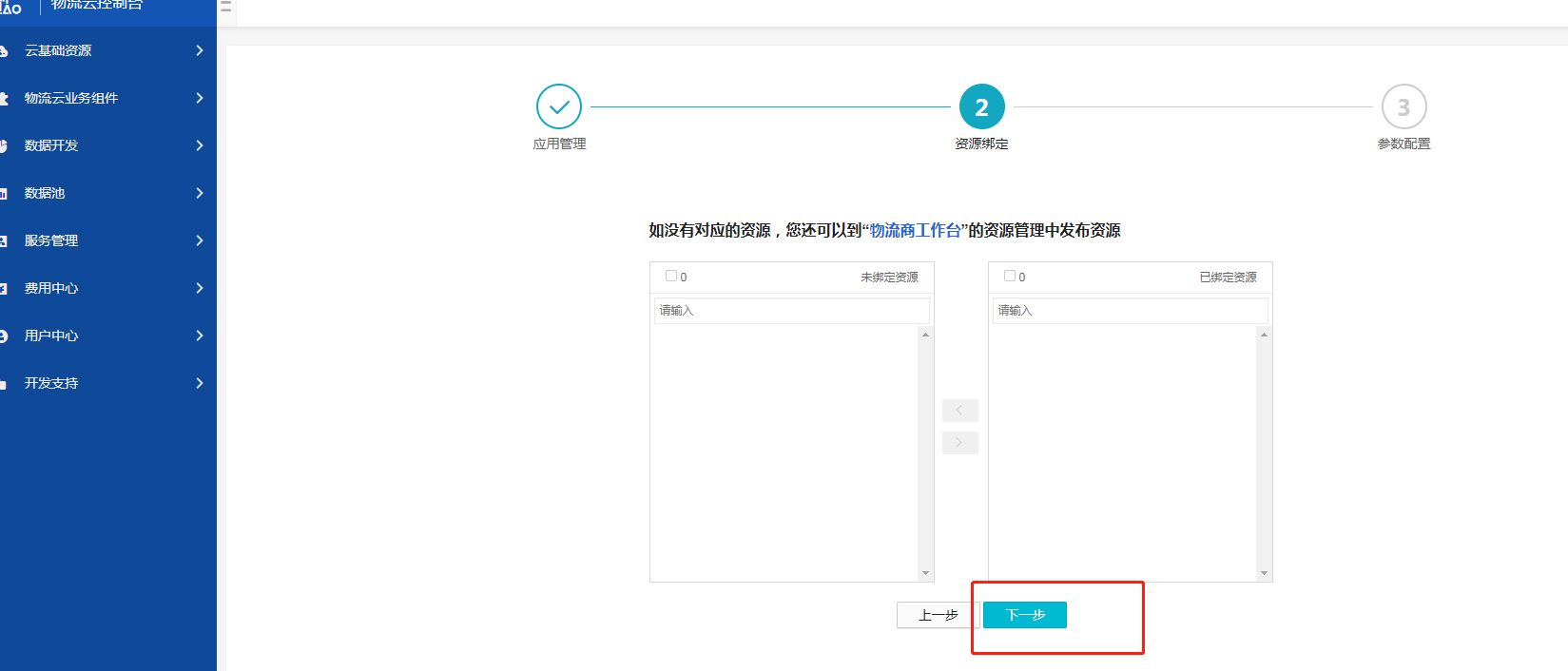This screenshot has height=671, width=1568.
Task: Click the 已绑定资源 panel title
Action: [x=1228, y=277]
